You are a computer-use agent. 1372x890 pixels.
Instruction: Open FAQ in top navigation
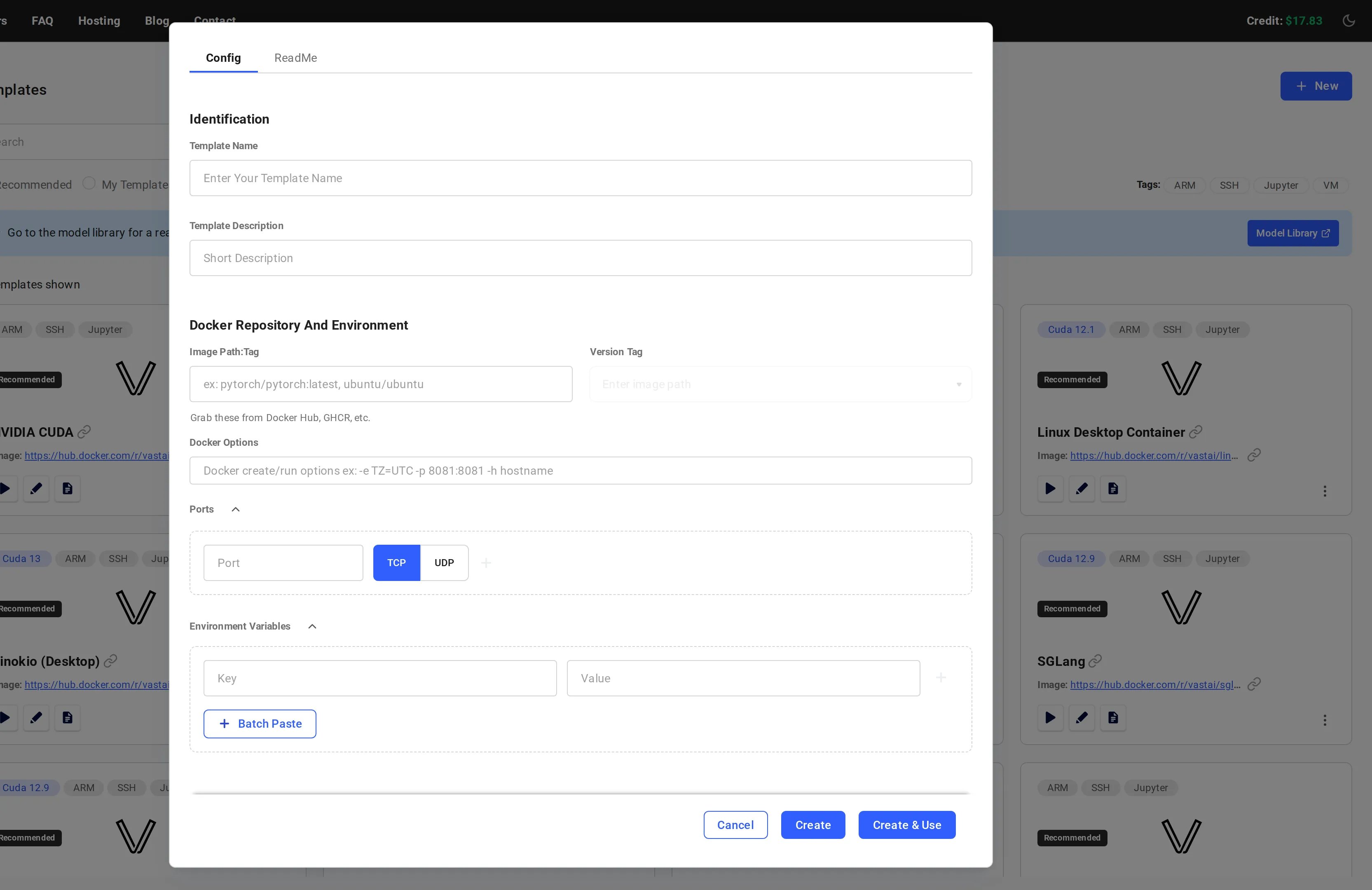click(x=42, y=21)
